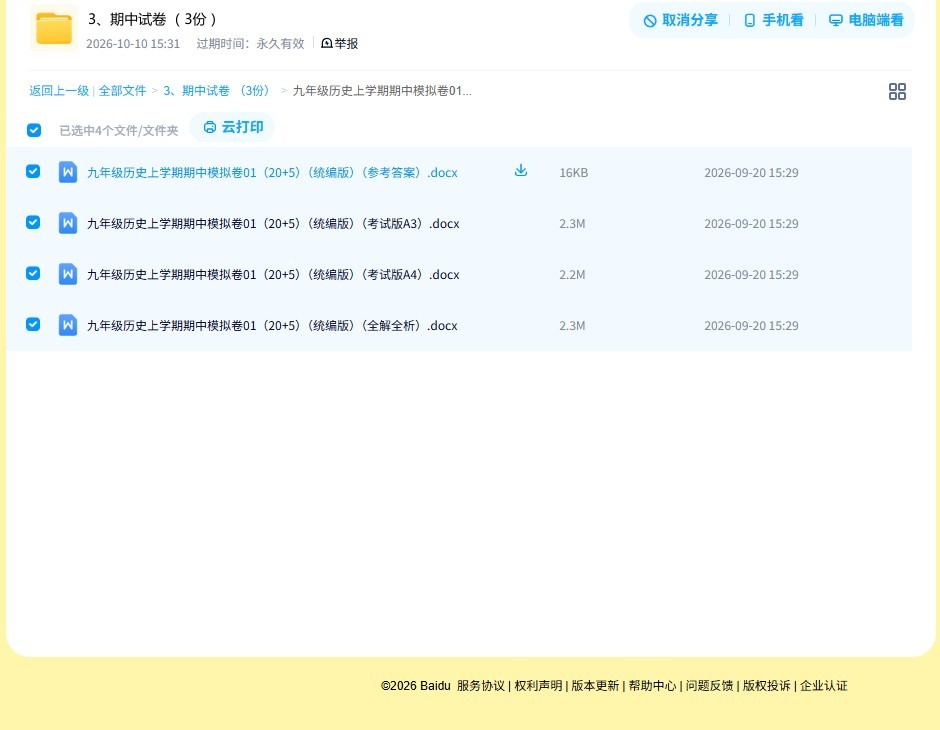Uncheck the 考试版A4 file checkbox
The image size is (940, 730).
pyautogui.click(x=33, y=273)
